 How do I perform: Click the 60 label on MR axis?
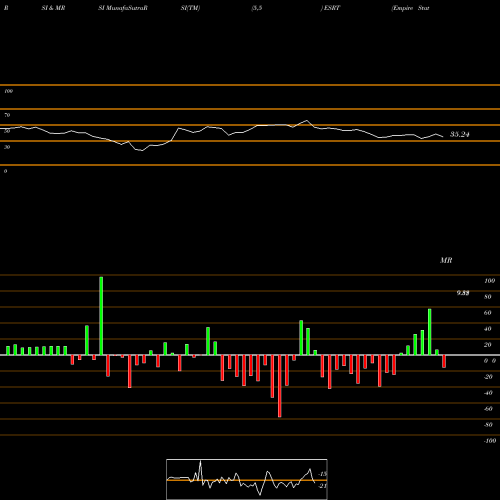tap(488, 313)
